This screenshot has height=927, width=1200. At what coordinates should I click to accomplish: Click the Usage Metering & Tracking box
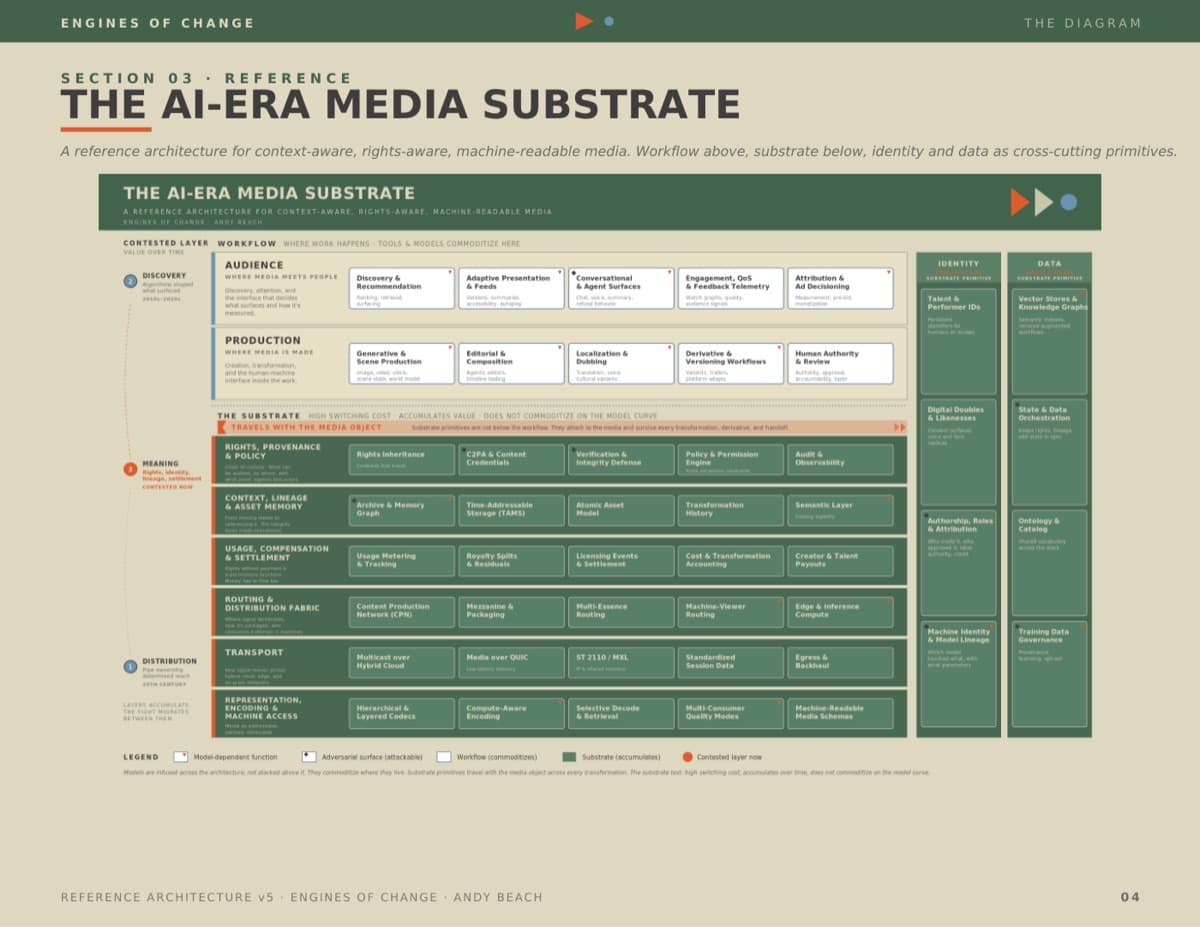402,561
